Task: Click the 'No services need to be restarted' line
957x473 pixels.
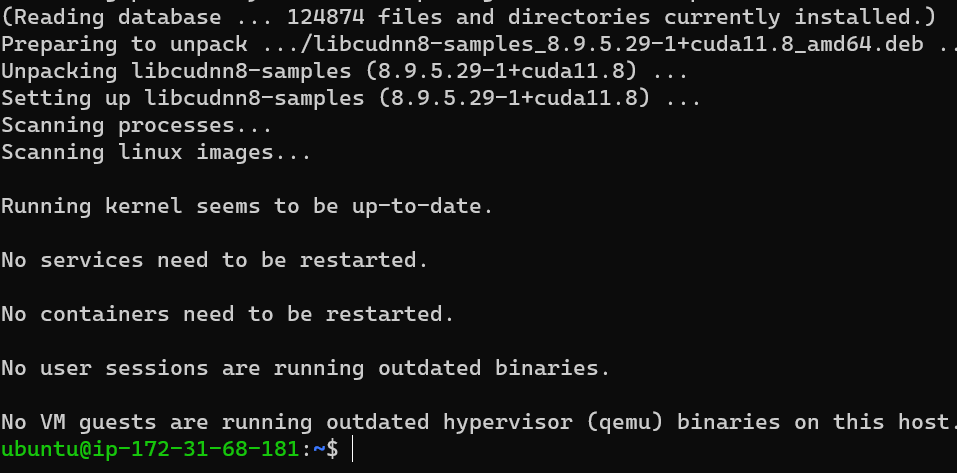Action: pyautogui.click(x=215, y=261)
